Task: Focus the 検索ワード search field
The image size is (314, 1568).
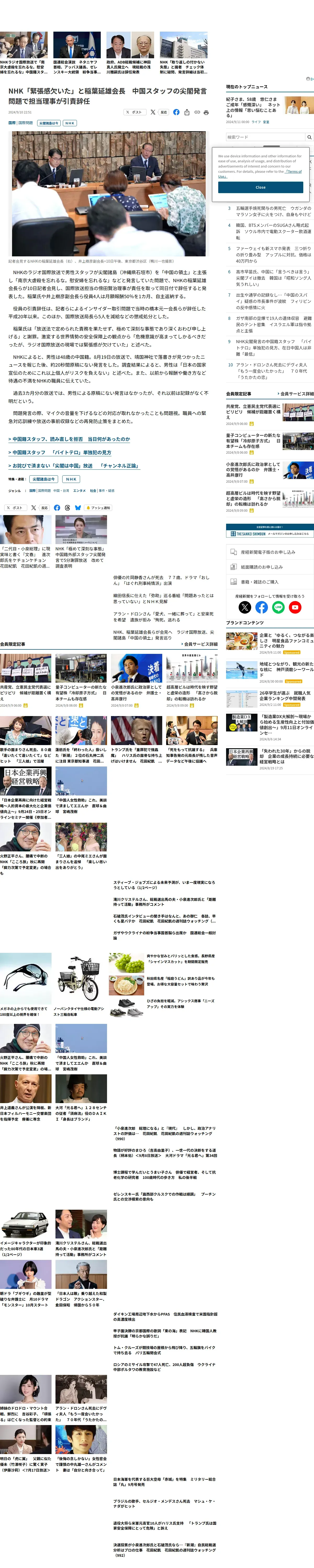Action: click(x=265, y=137)
